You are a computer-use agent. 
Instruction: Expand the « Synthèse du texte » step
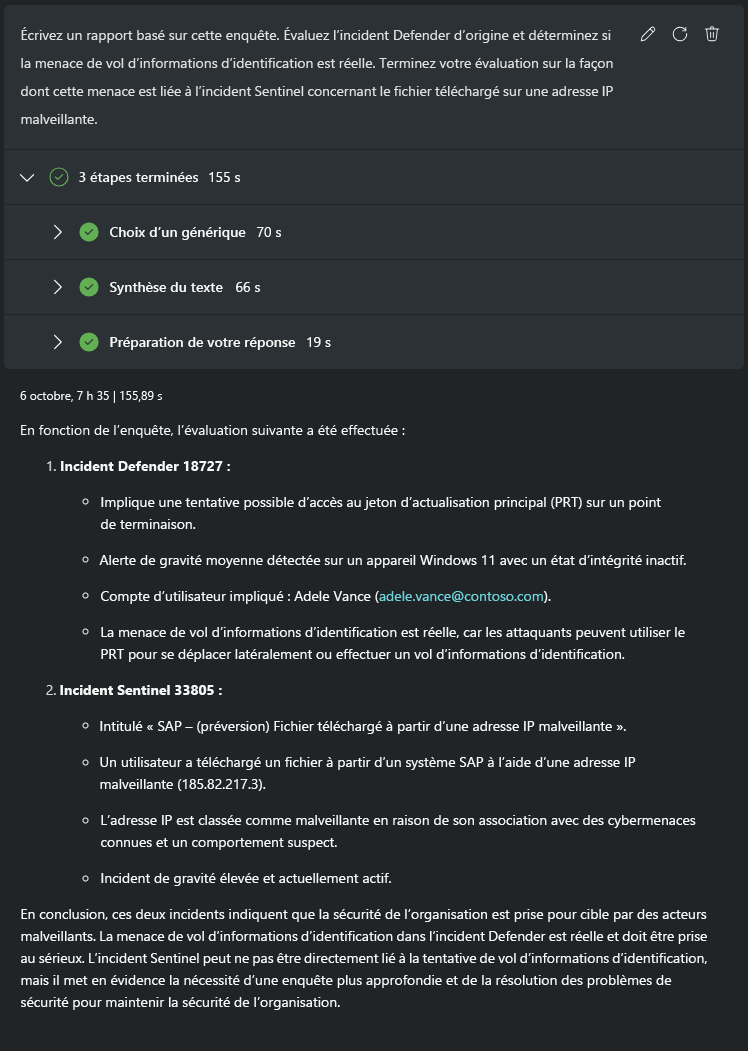(58, 287)
